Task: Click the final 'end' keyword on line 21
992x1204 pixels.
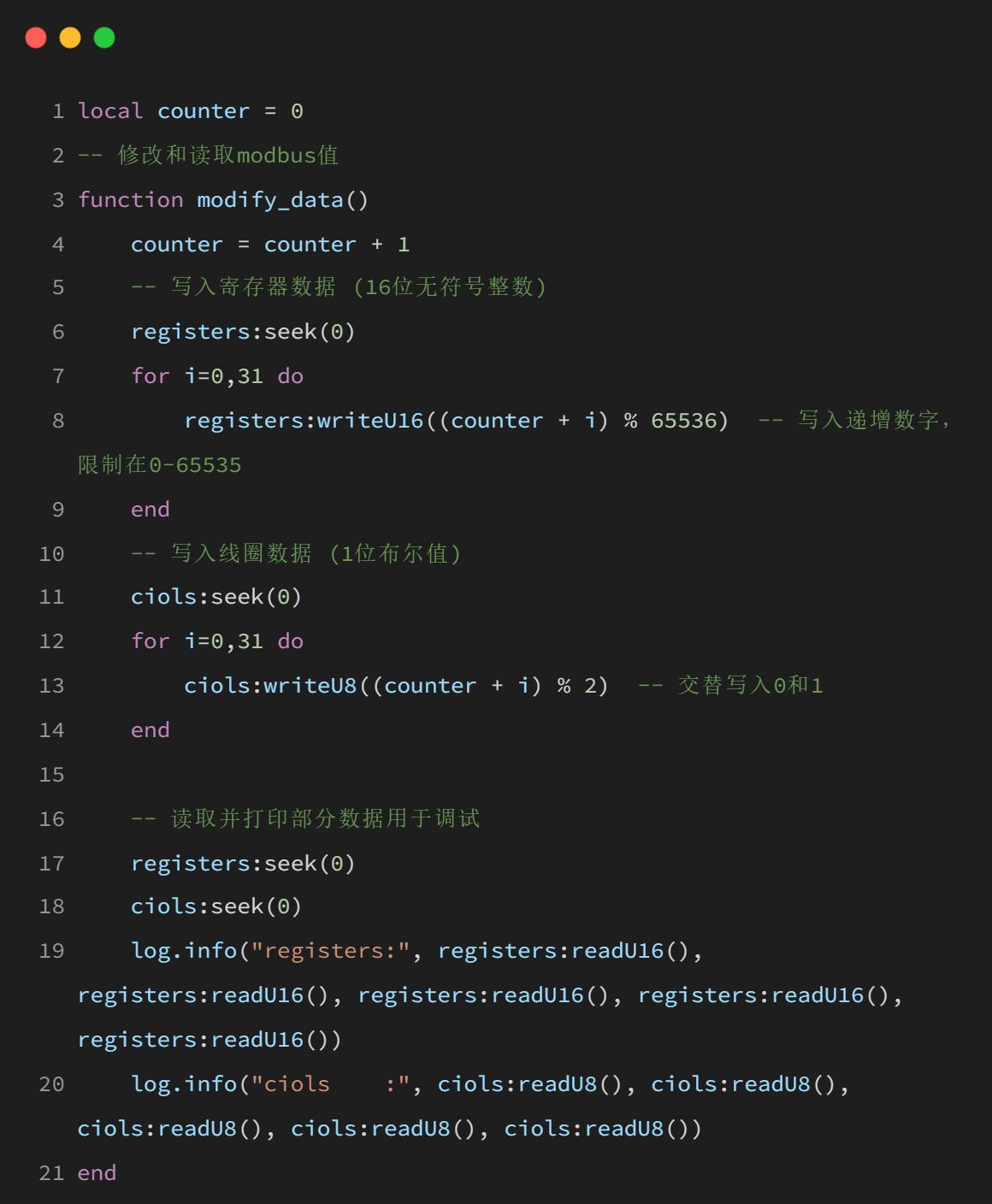Action: 97,1173
